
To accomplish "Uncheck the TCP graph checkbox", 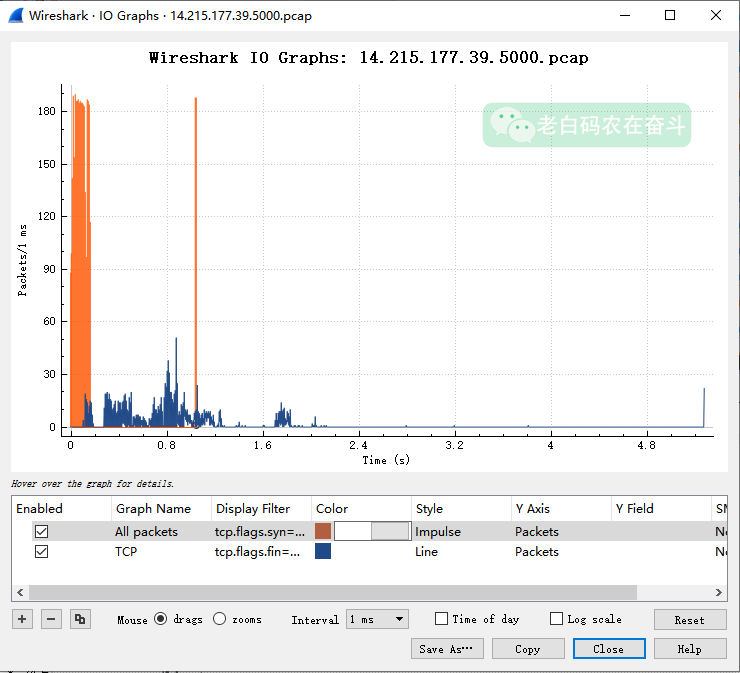I will tap(42, 551).
